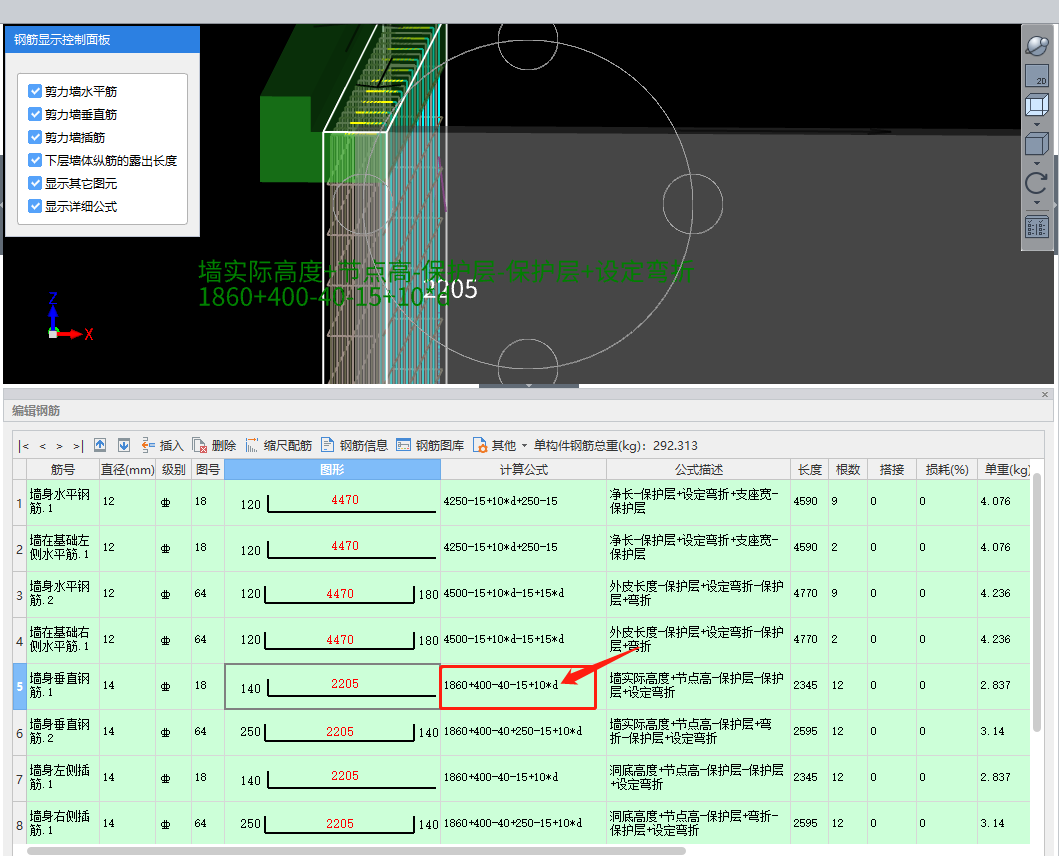Click 插入 to insert a rebar row
The width and height of the screenshot is (1059, 856).
click(x=162, y=445)
